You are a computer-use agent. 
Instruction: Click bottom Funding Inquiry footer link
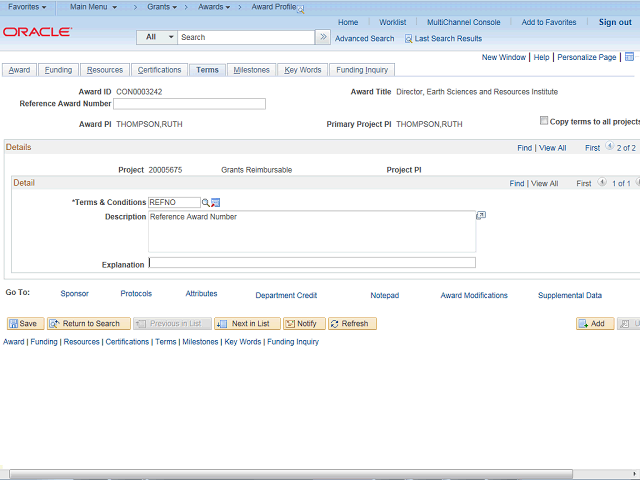[x=293, y=342]
